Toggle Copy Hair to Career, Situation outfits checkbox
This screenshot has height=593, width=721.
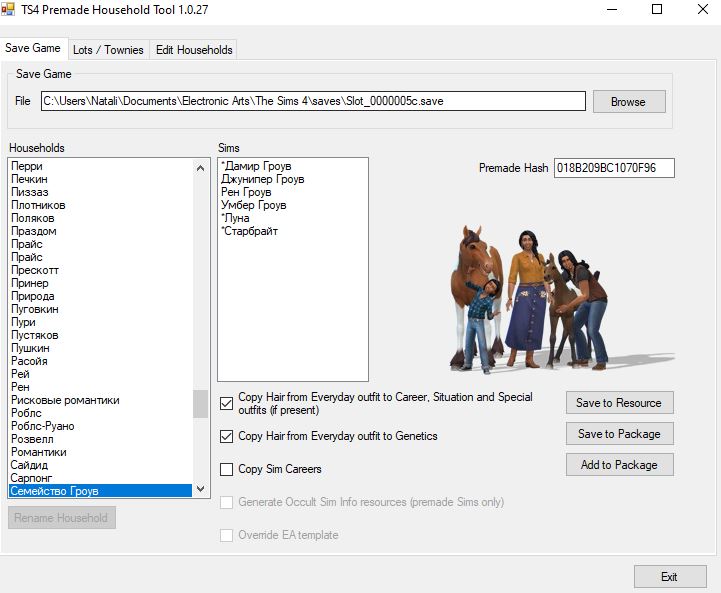click(227, 404)
